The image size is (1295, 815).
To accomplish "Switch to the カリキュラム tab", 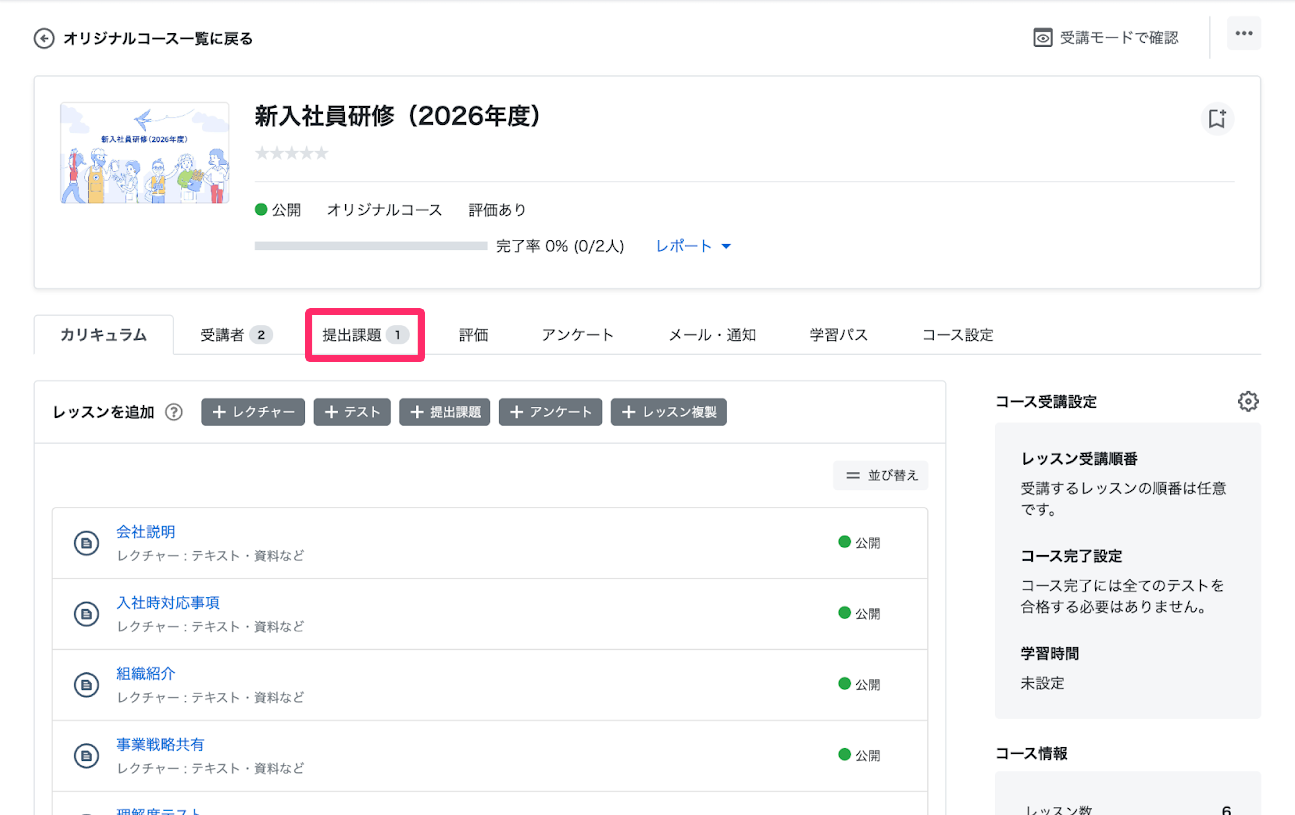I will tap(103, 335).
